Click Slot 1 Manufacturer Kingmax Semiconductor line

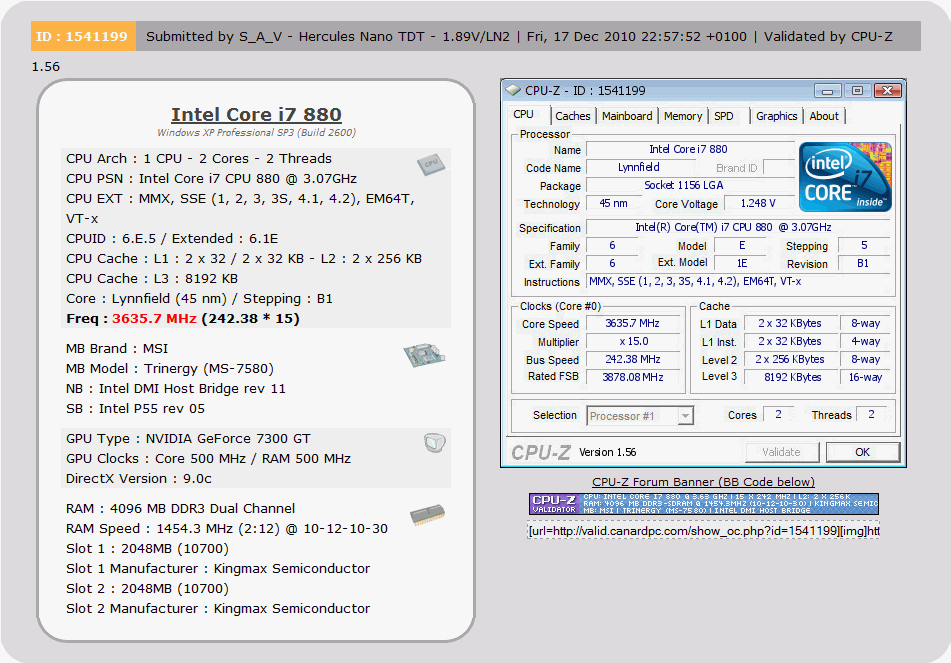pyautogui.click(x=218, y=569)
